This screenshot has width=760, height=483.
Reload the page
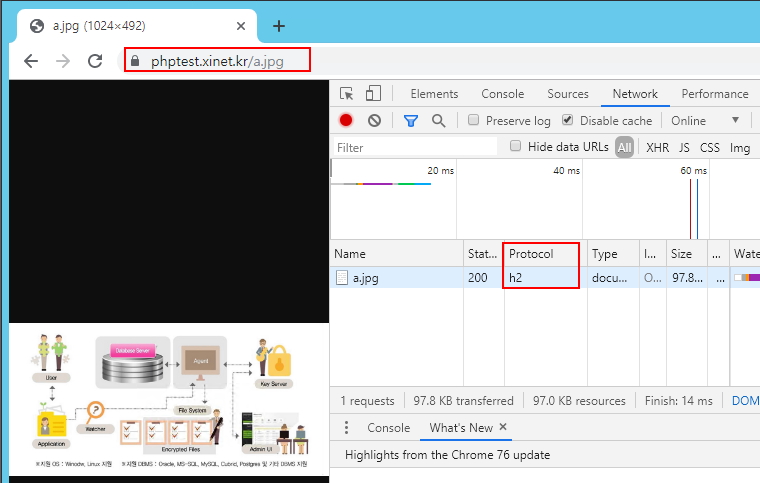click(x=95, y=61)
